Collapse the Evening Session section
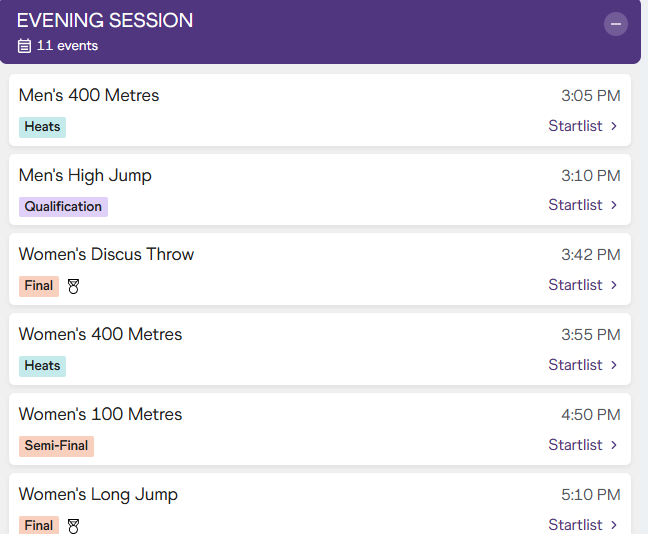Viewport: 648px width, 534px height. pyautogui.click(x=616, y=24)
